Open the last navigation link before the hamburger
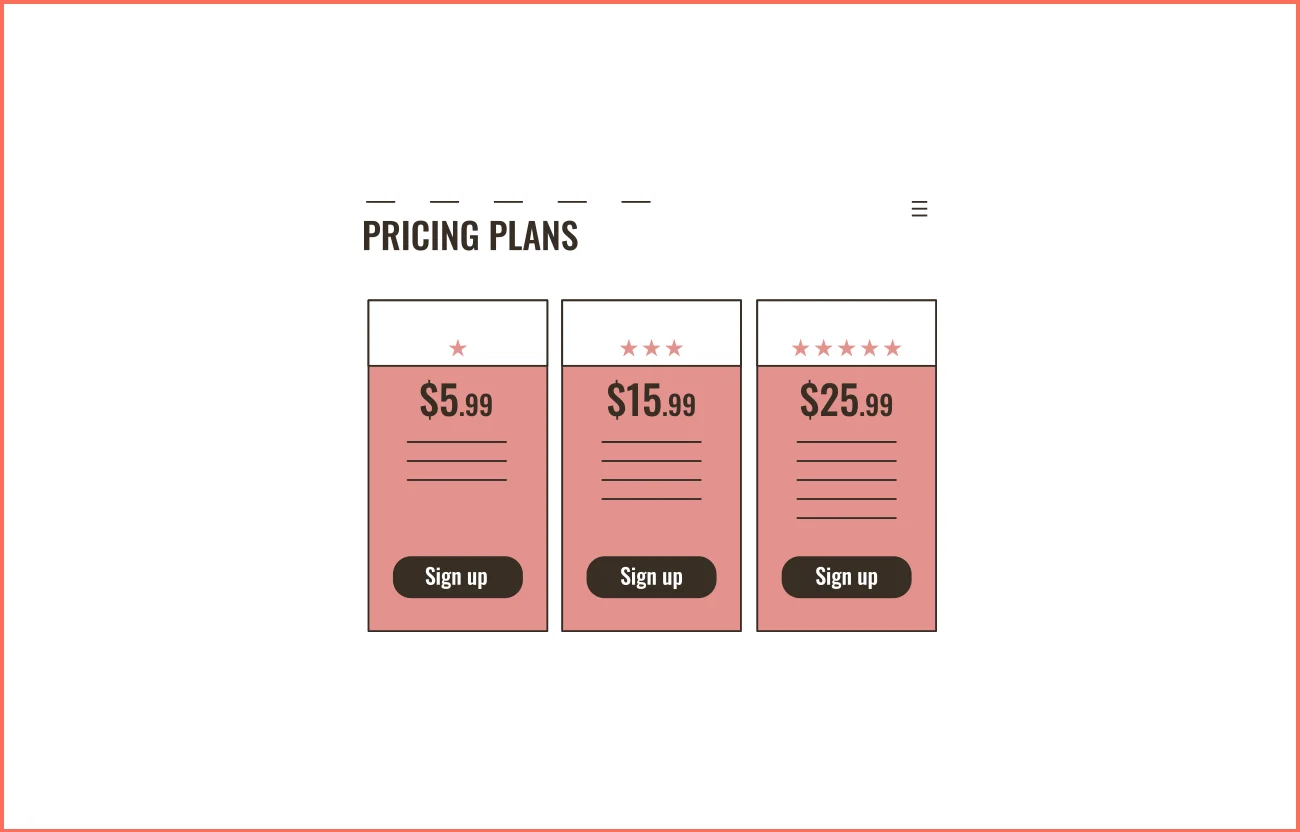 click(637, 201)
